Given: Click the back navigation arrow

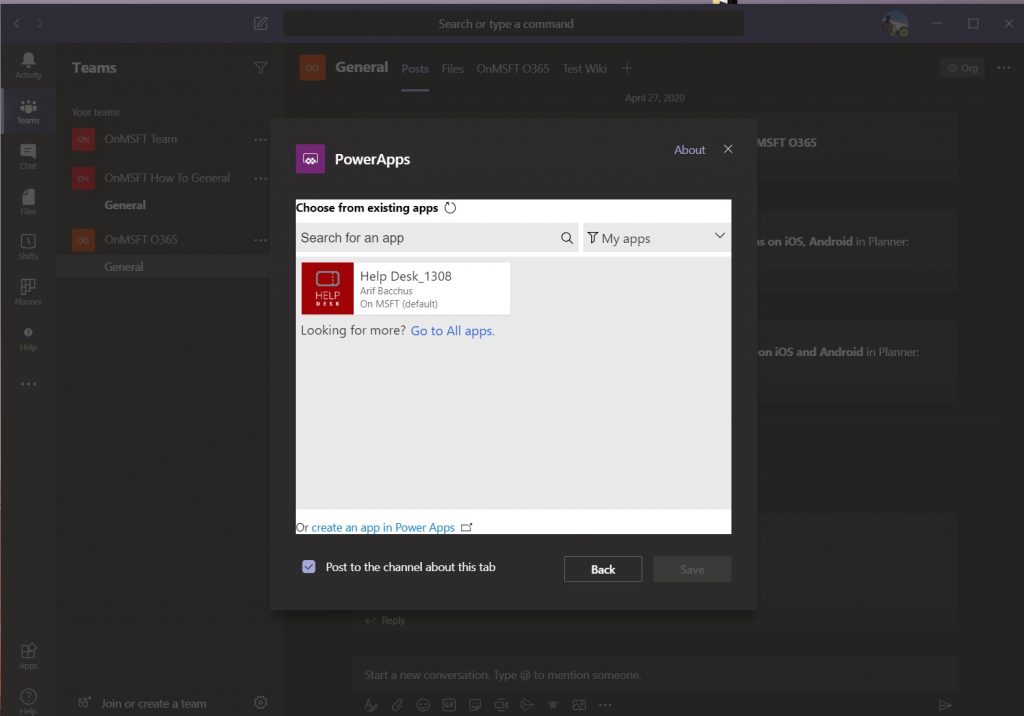Looking at the screenshot, I should click(17, 24).
